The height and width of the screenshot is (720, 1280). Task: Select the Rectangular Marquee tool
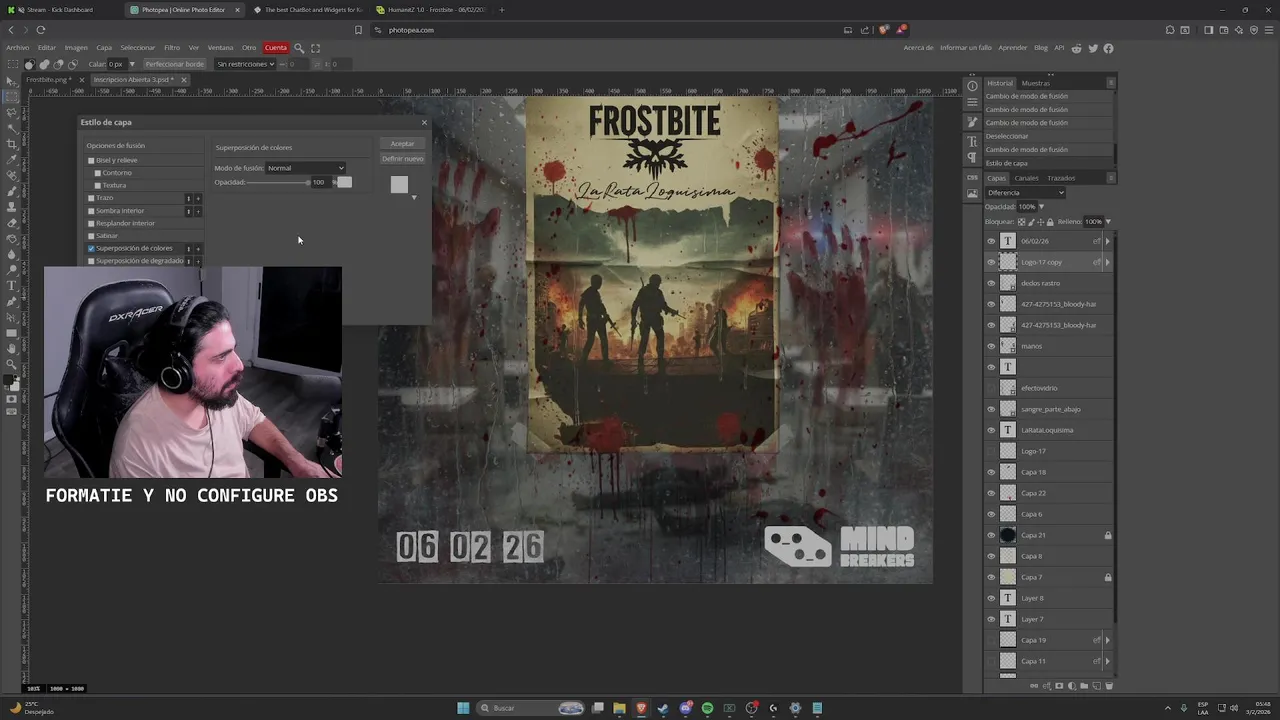[x=11, y=97]
